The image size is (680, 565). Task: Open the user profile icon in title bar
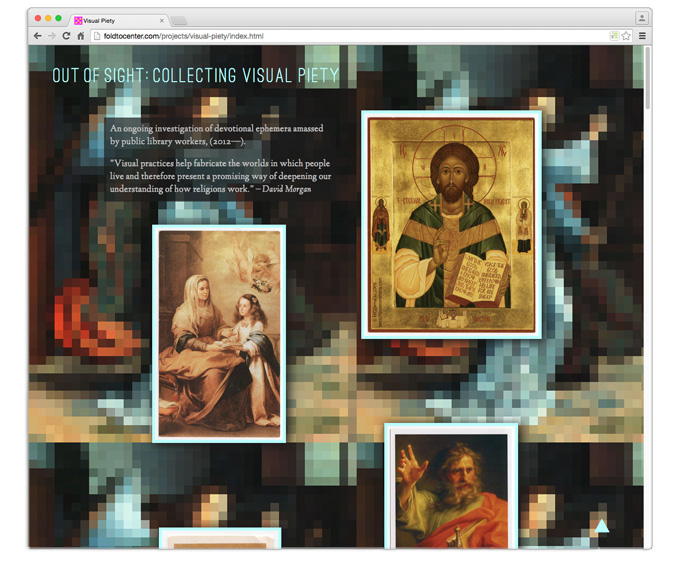(x=642, y=18)
